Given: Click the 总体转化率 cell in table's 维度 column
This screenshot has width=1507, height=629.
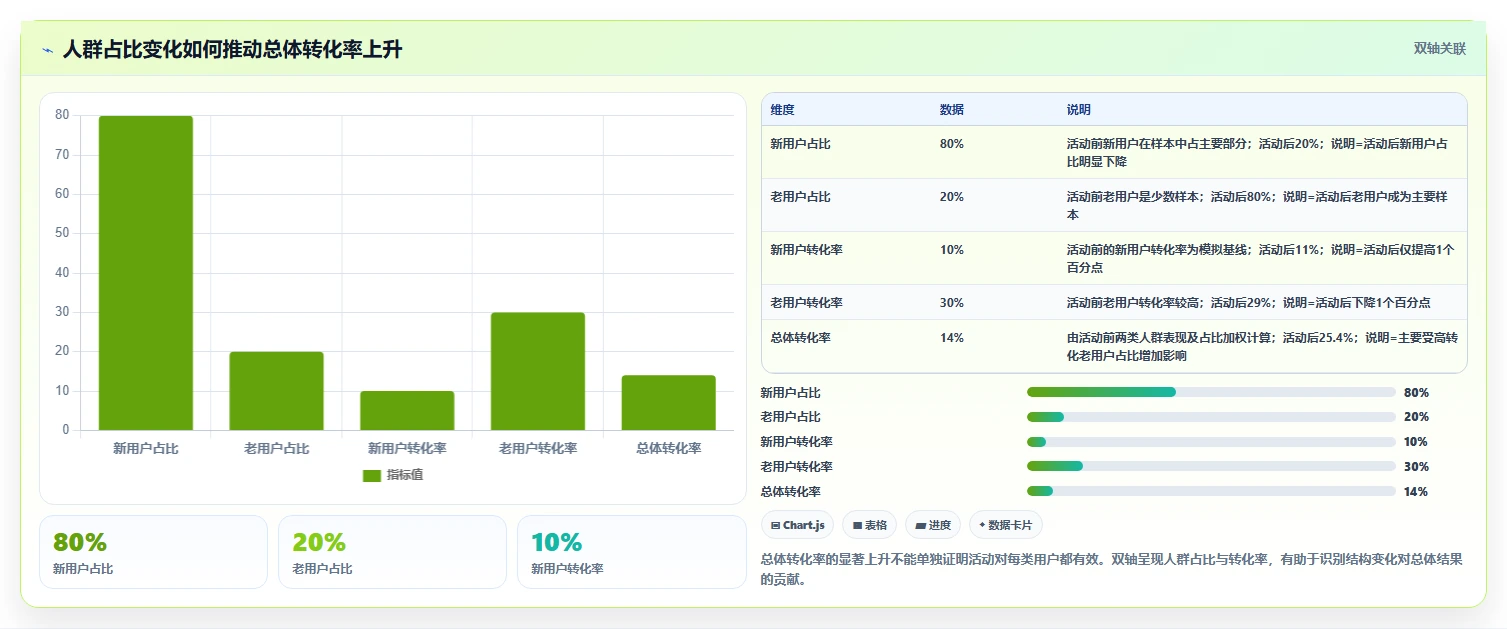Looking at the screenshot, I should pos(800,338).
